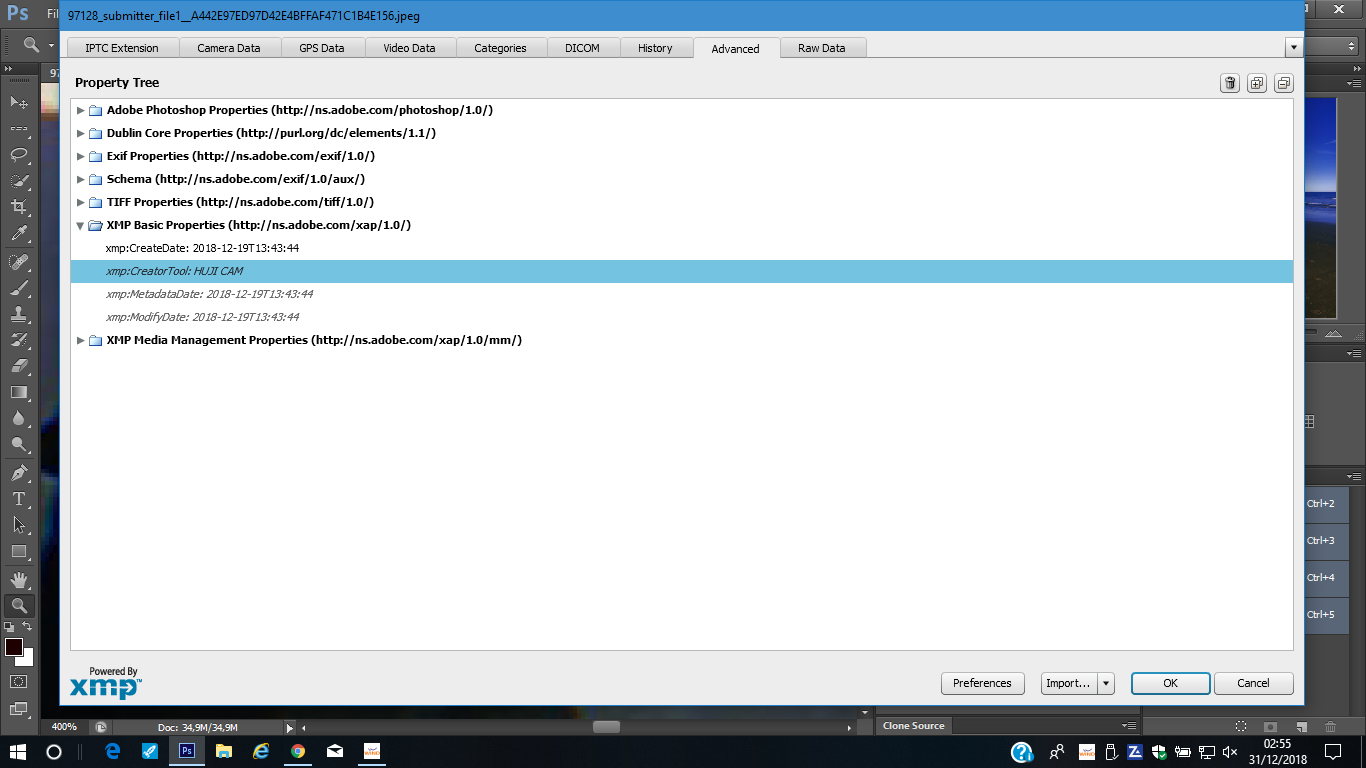Toggle Quick Mask mode

[x=19, y=681]
